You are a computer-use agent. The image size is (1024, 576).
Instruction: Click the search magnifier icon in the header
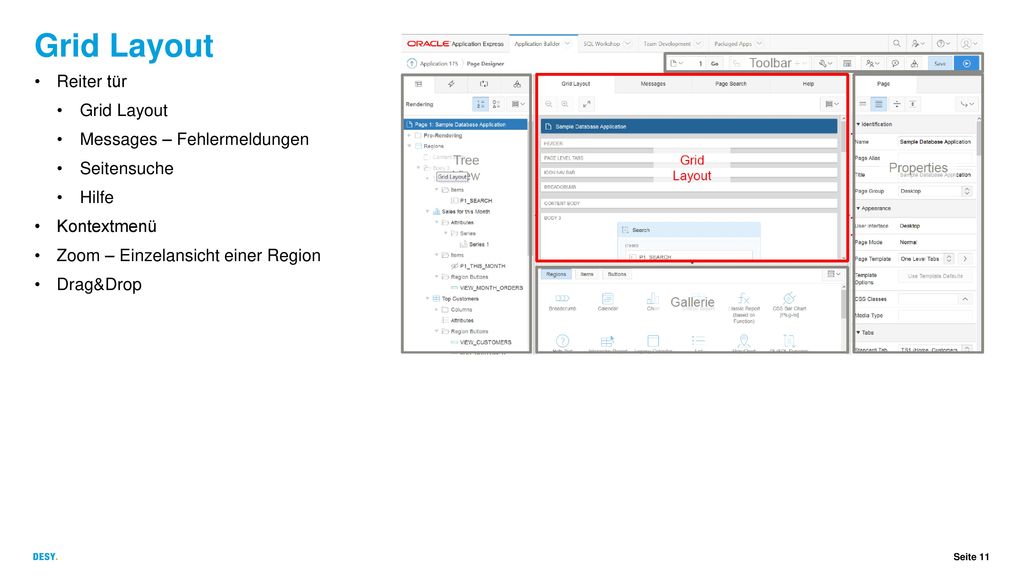click(x=897, y=44)
